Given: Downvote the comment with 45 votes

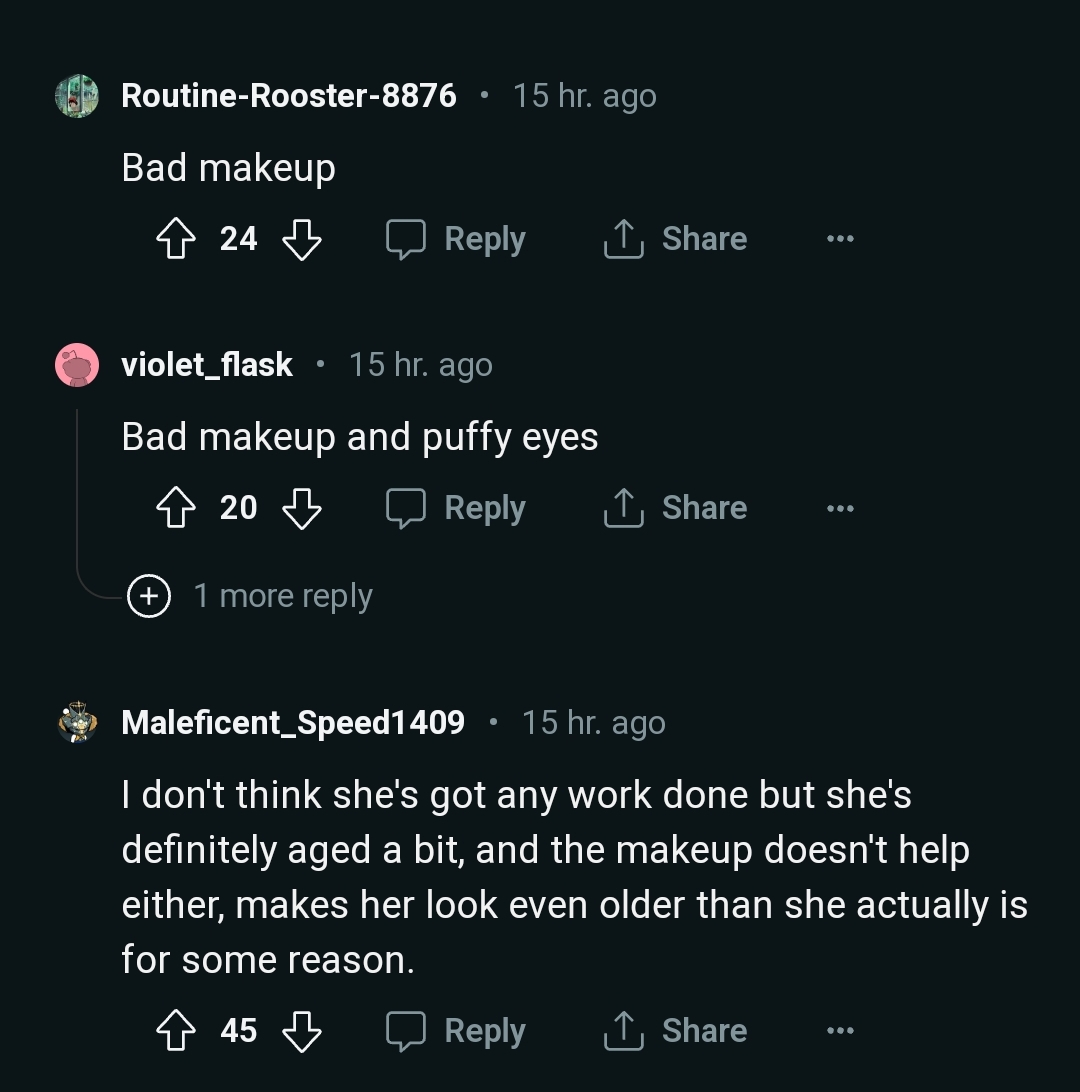Looking at the screenshot, I should 301,1031.
